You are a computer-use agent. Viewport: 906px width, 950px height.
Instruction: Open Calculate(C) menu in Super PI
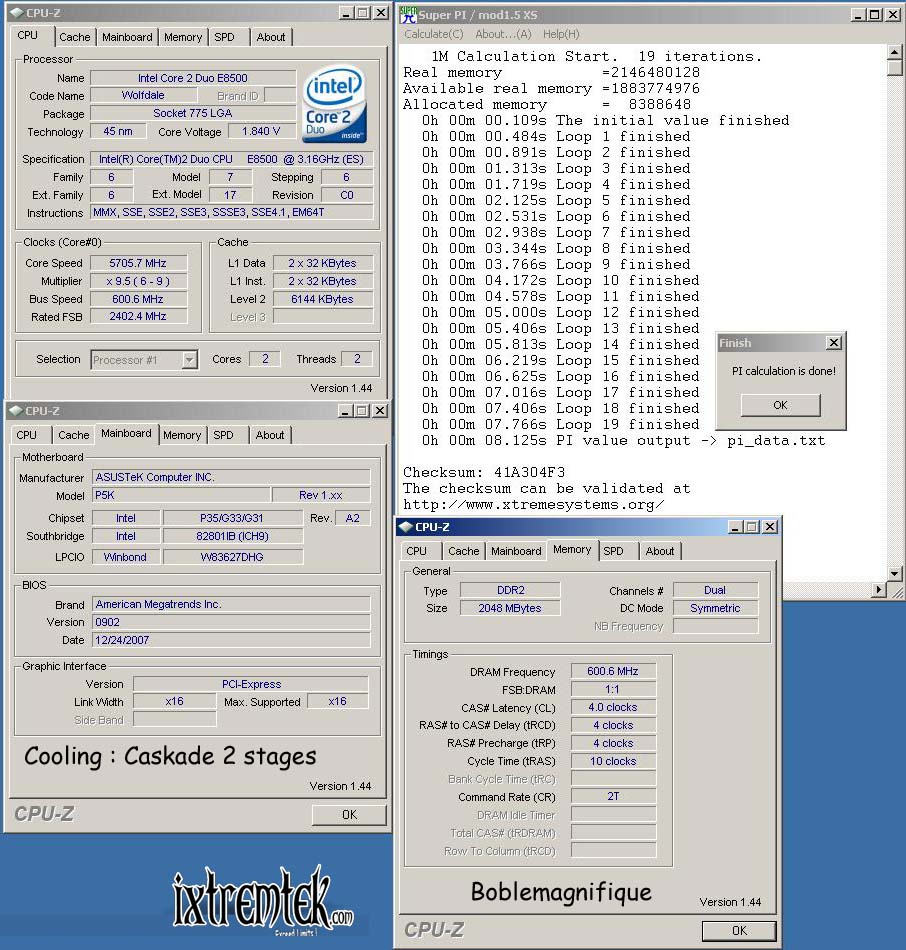(x=434, y=34)
